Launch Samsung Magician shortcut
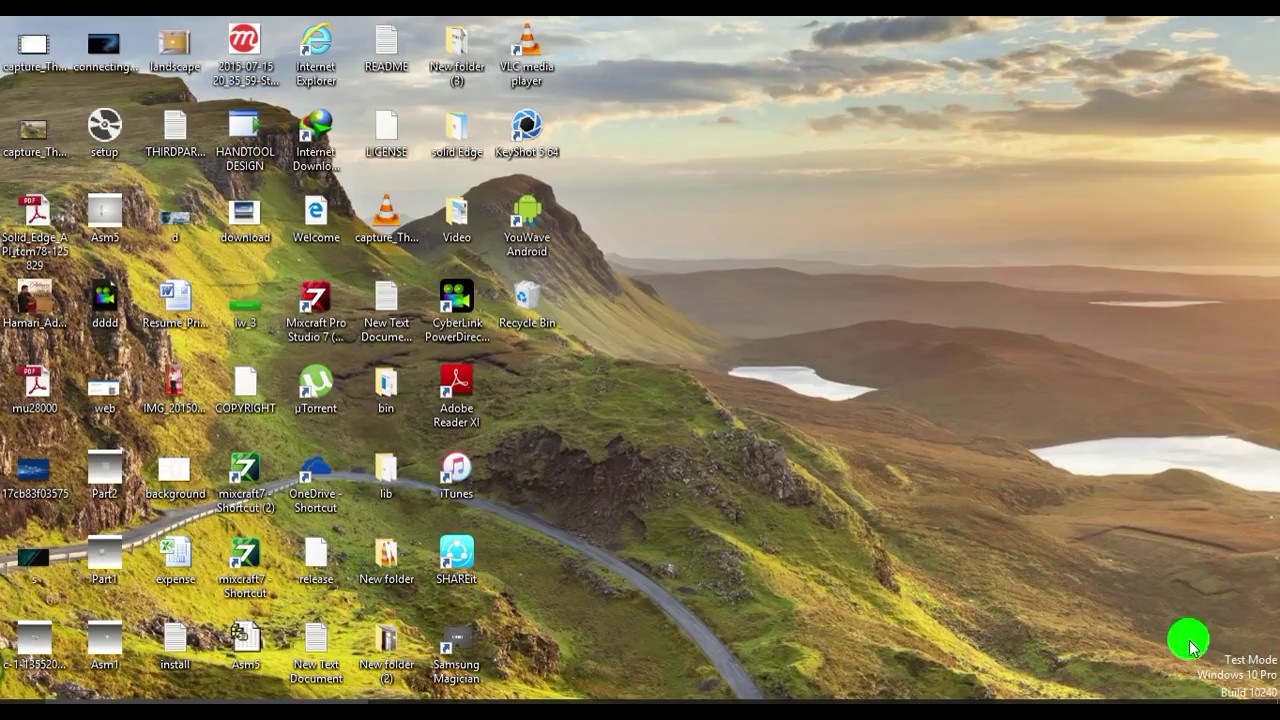Image resolution: width=1280 pixels, height=720 pixels. [x=456, y=654]
